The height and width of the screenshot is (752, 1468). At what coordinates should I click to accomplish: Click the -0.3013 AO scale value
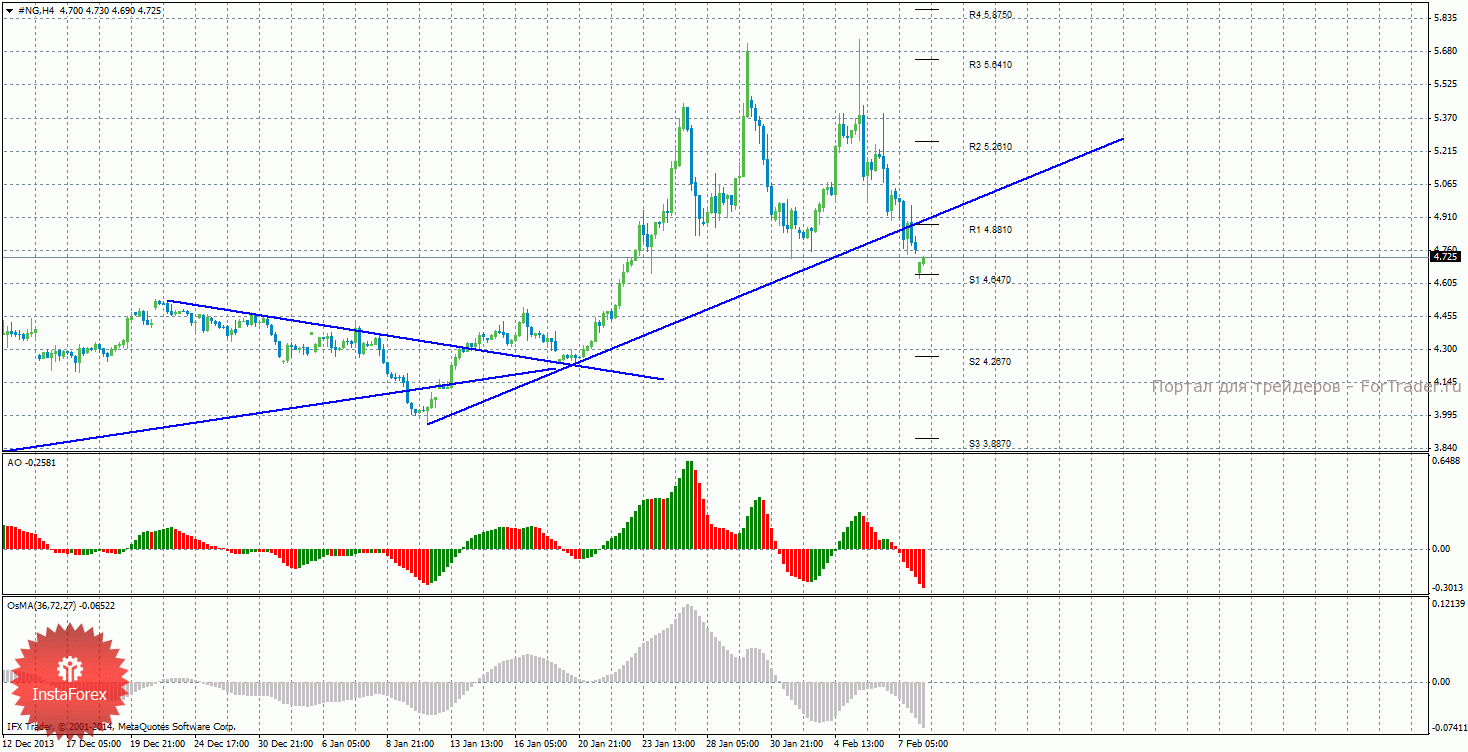(1448, 589)
